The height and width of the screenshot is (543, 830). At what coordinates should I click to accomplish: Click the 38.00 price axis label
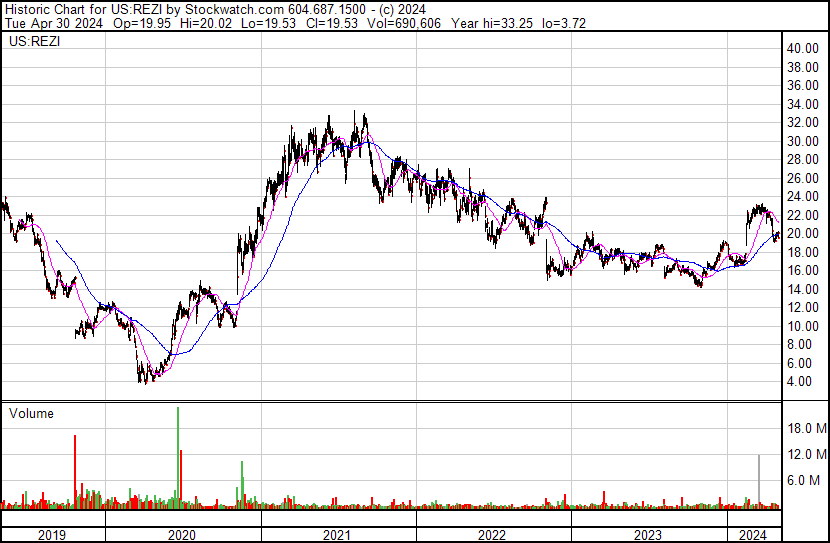[x=802, y=67]
